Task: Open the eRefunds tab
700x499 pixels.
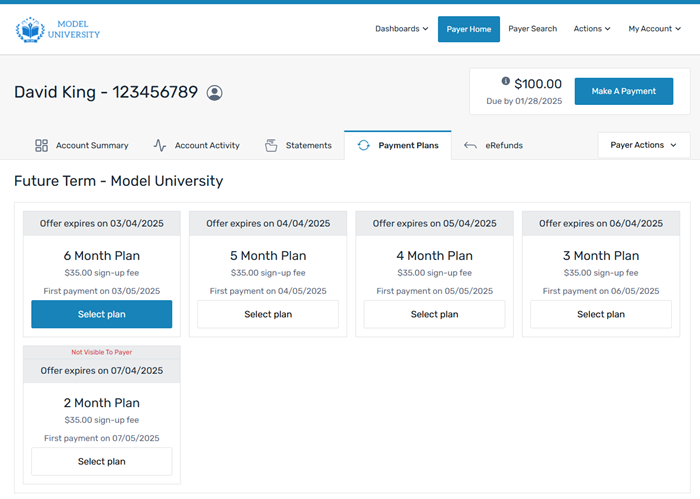Action: [503, 145]
